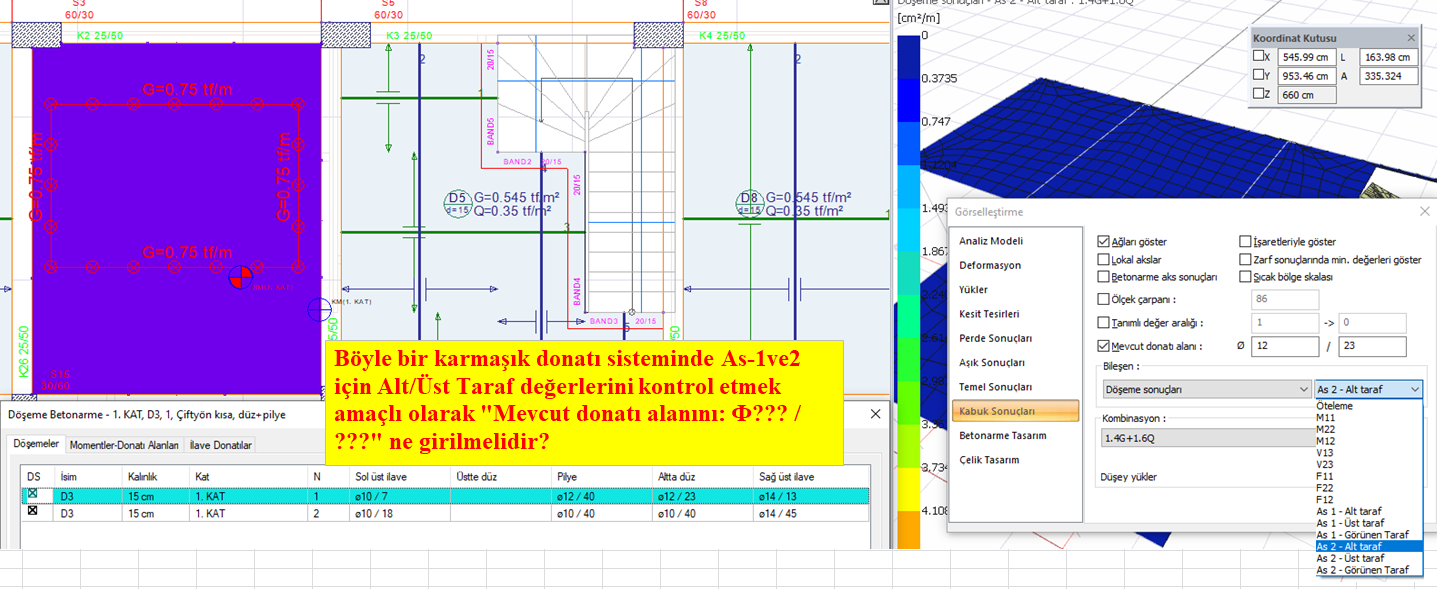
Task: Open Perde Sonuçları category
Action: 995,338
